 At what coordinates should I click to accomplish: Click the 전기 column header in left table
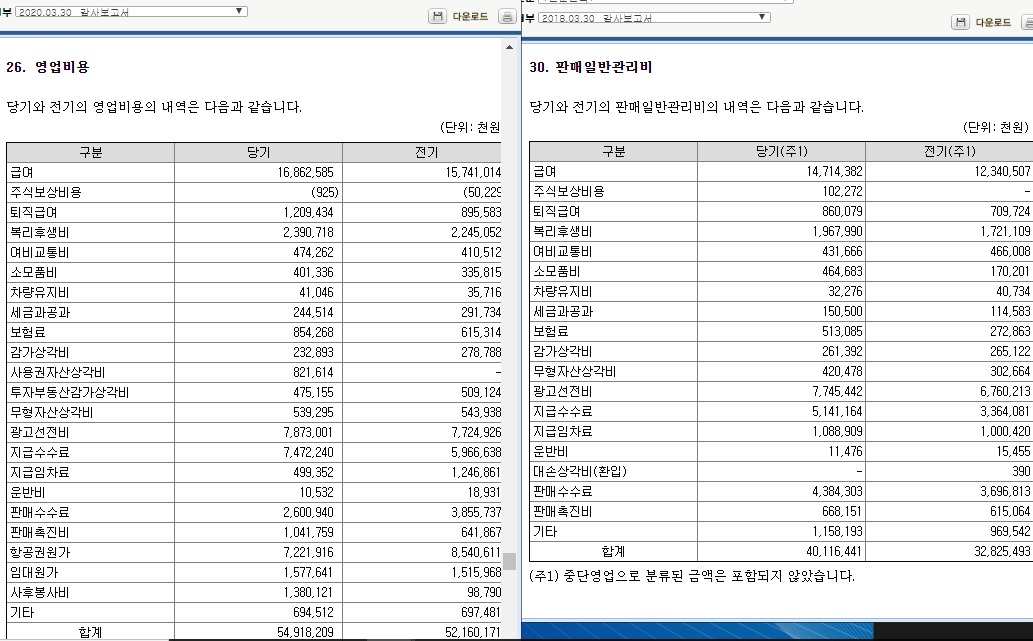pyautogui.click(x=426, y=152)
